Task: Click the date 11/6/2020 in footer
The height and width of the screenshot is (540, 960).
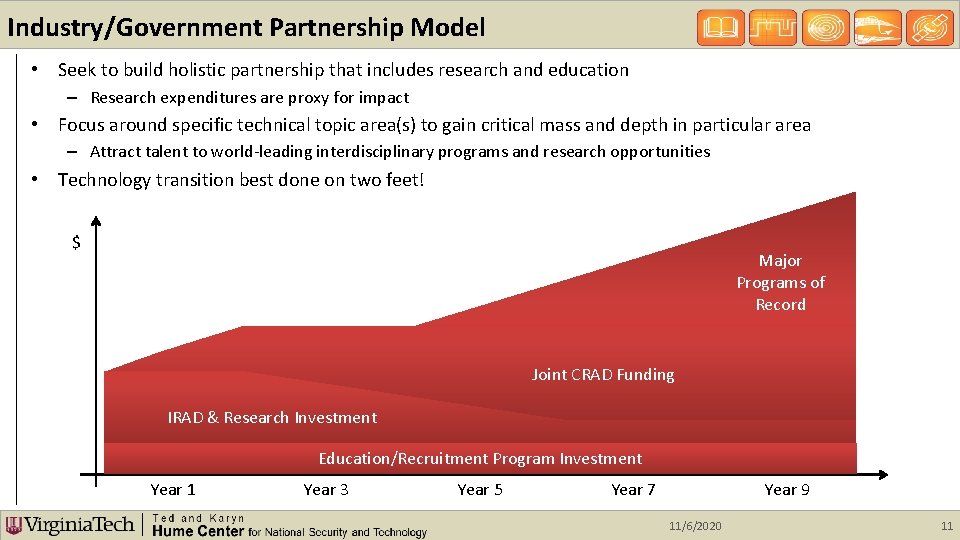Action: point(695,526)
